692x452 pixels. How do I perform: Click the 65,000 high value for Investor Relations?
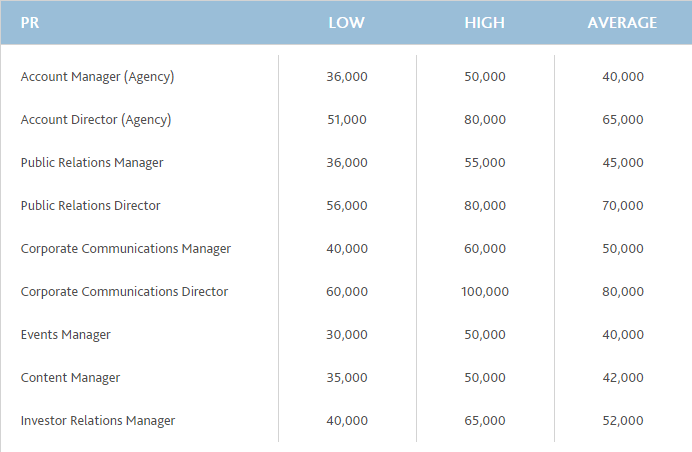[485, 421]
